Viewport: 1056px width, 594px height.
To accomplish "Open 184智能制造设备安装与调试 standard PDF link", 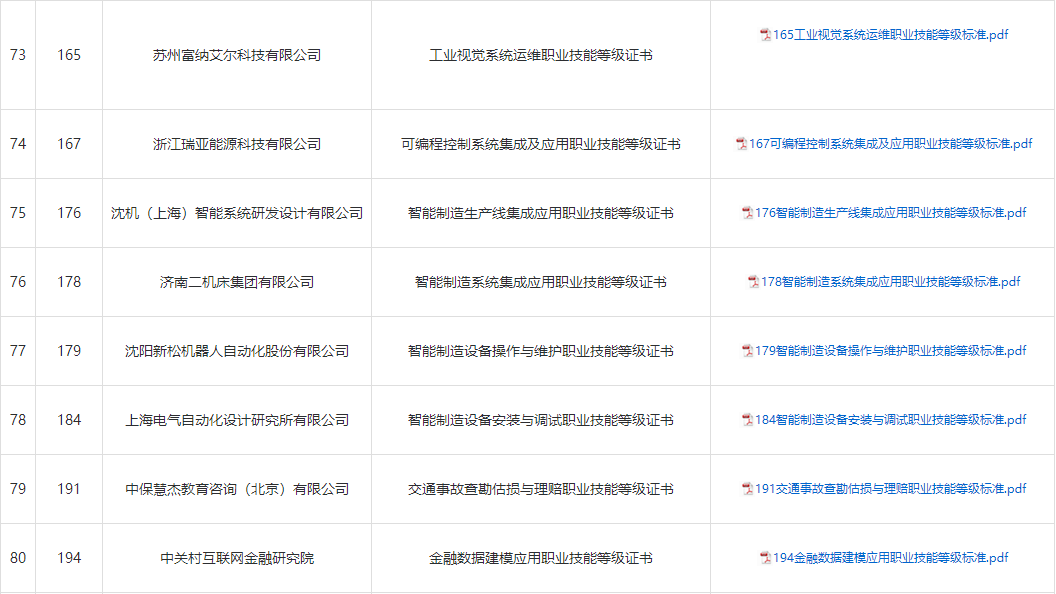I will 890,420.
